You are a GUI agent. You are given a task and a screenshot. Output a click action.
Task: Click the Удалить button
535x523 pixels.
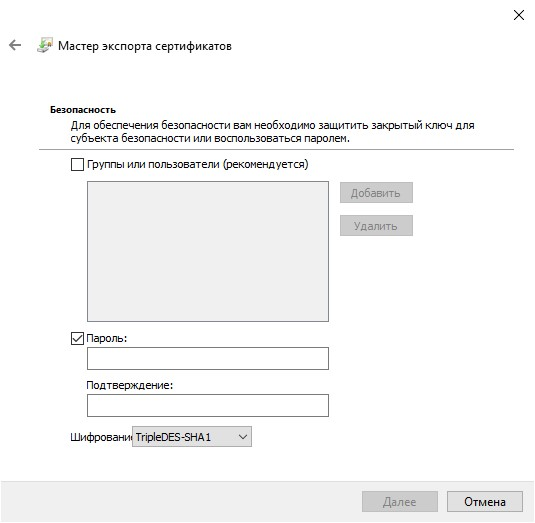click(376, 226)
